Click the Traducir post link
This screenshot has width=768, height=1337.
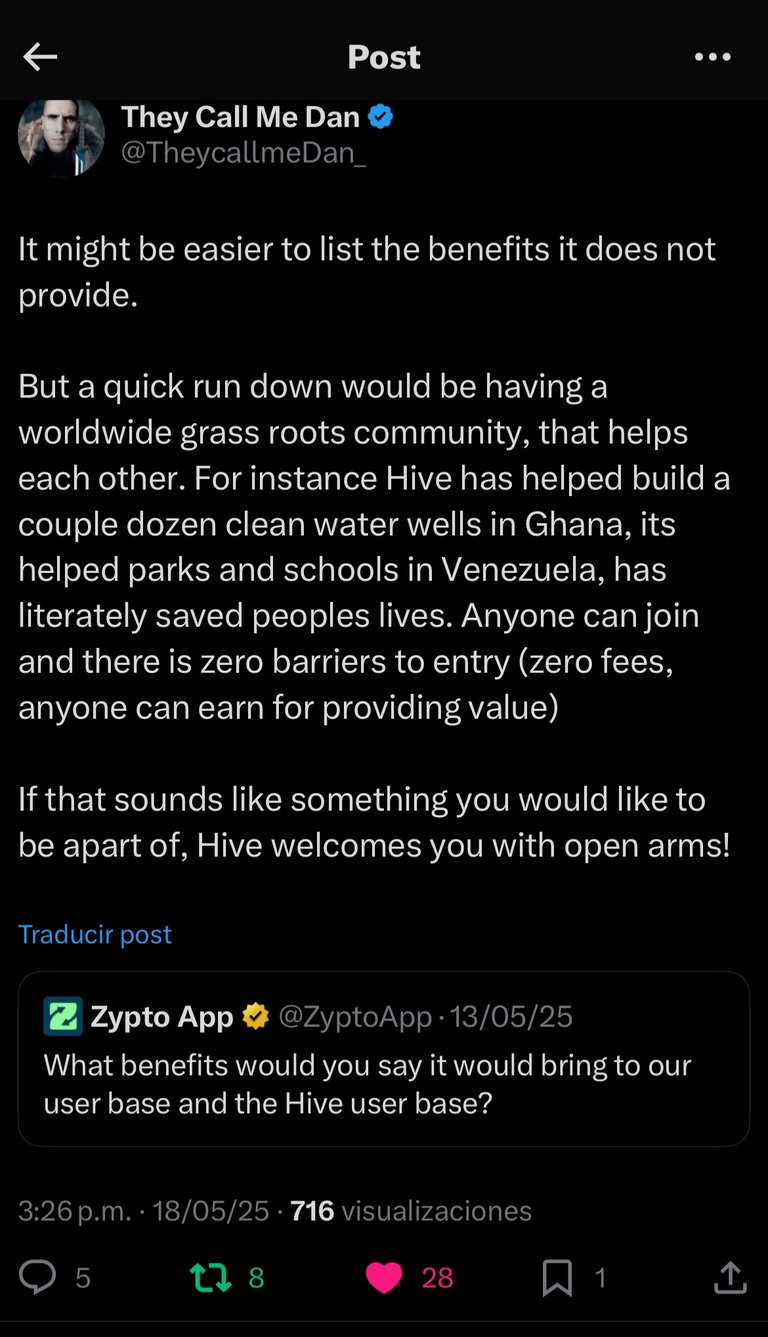[95, 934]
